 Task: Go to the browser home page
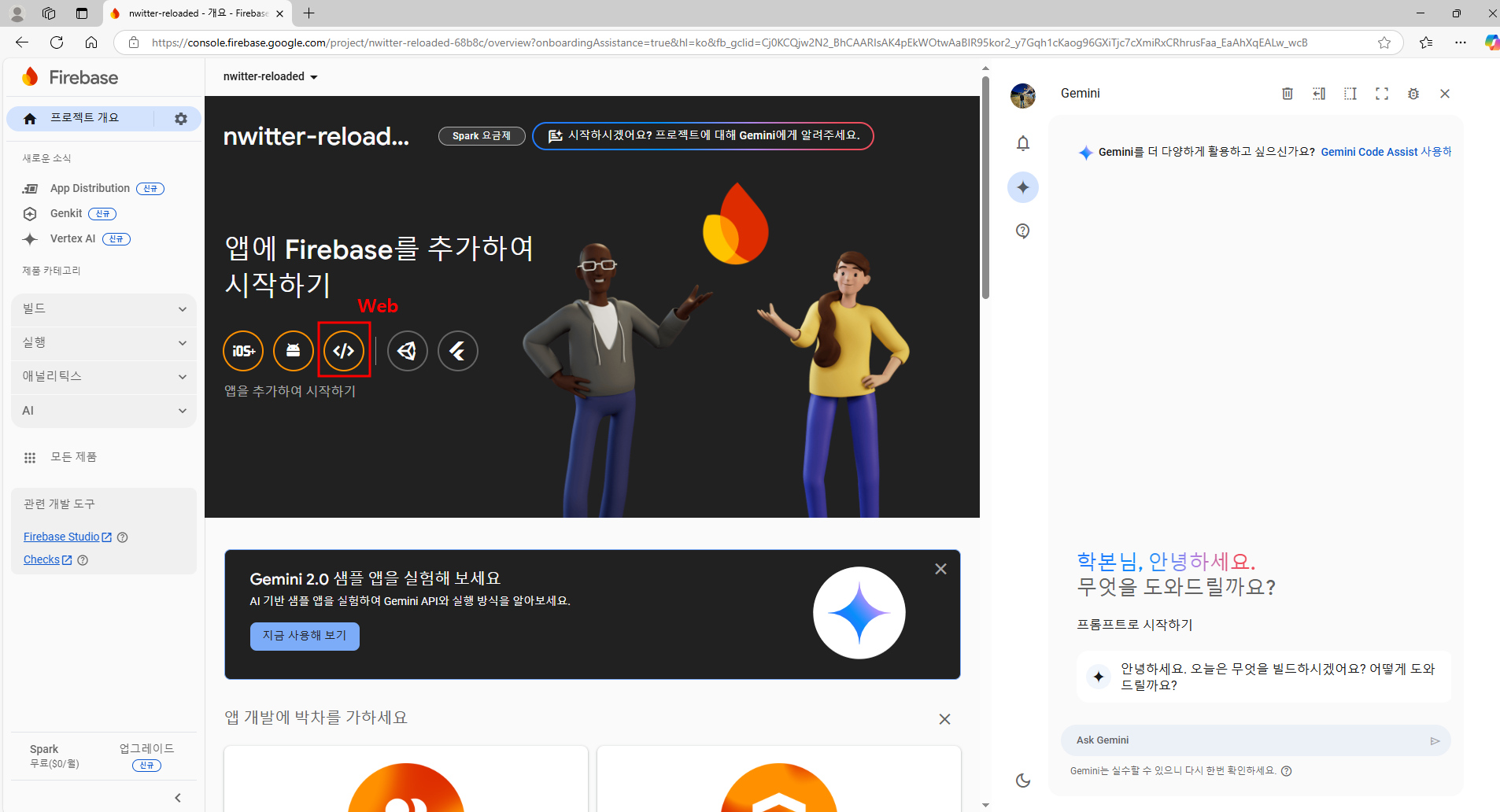click(91, 42)
